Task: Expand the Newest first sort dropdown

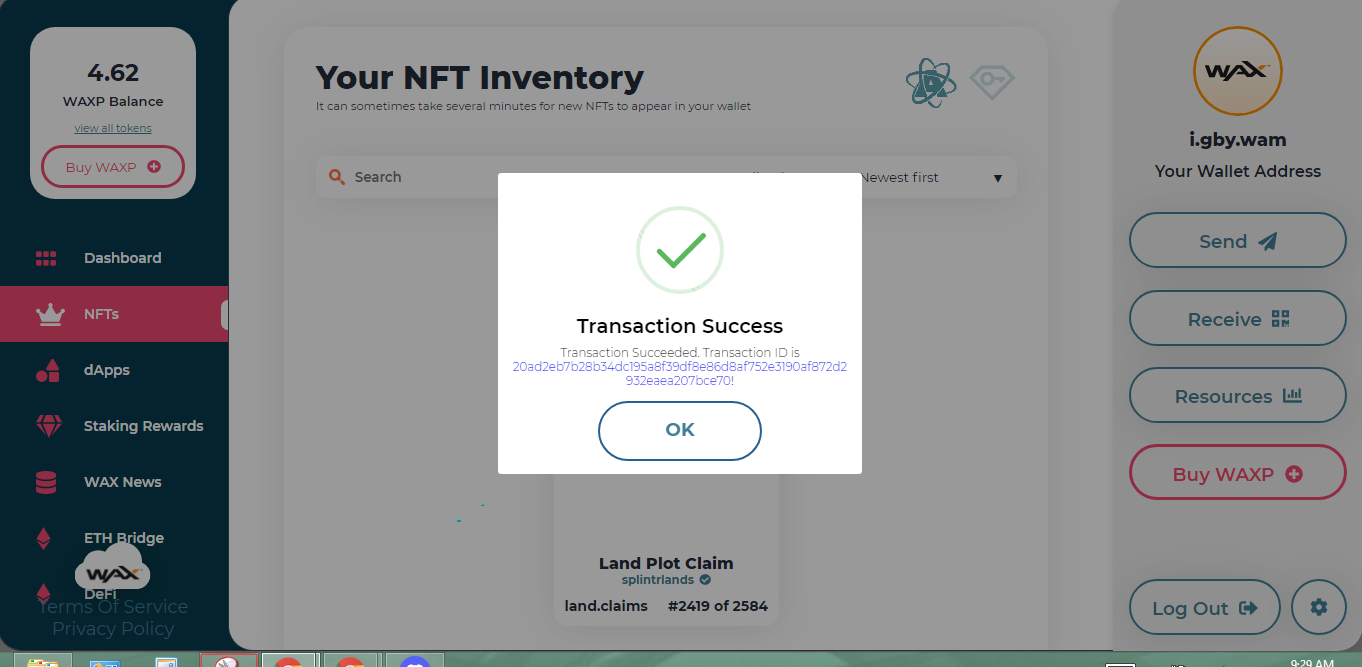Action: 932,178
